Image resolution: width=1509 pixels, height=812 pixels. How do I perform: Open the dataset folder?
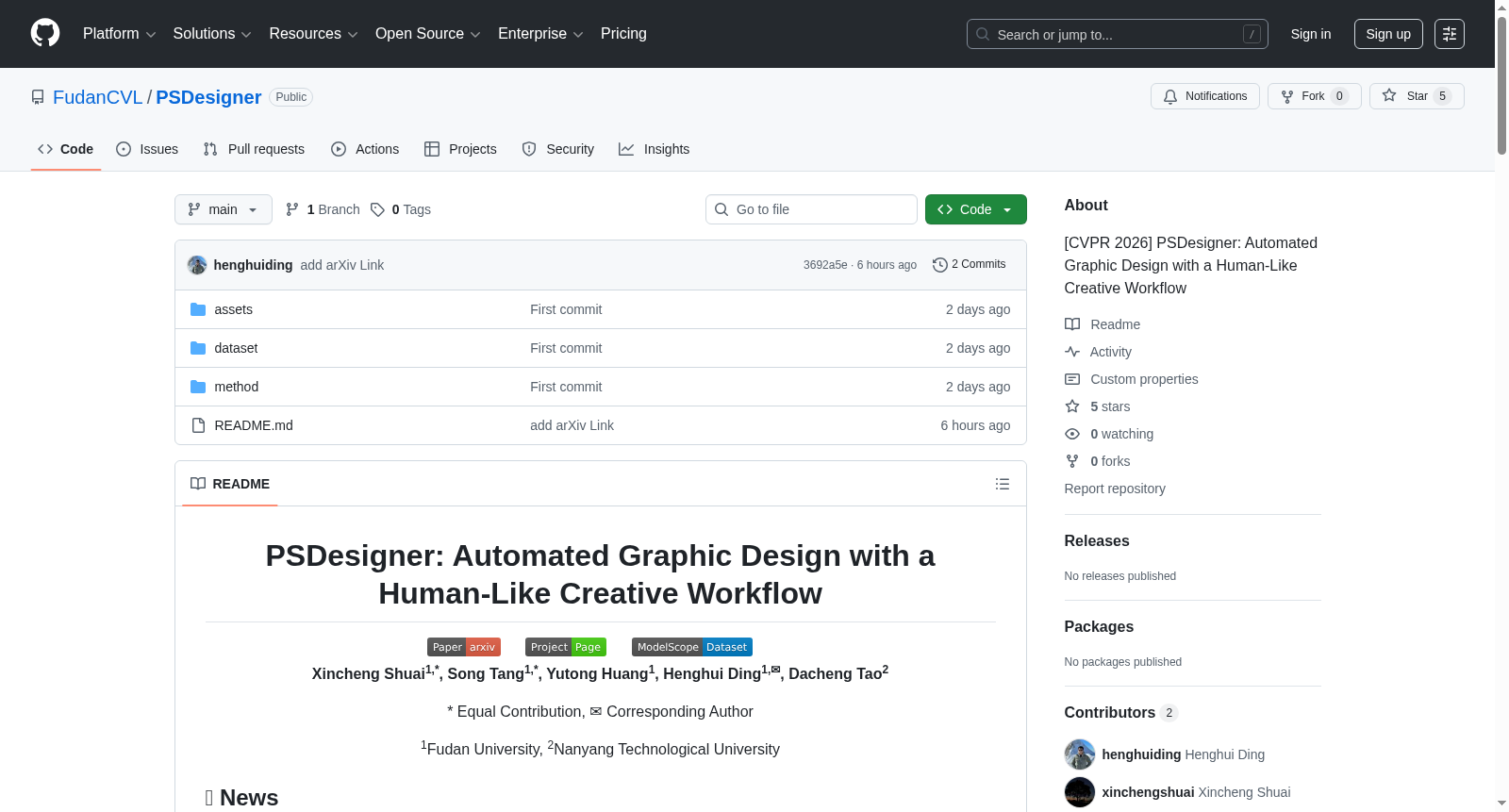236,348
